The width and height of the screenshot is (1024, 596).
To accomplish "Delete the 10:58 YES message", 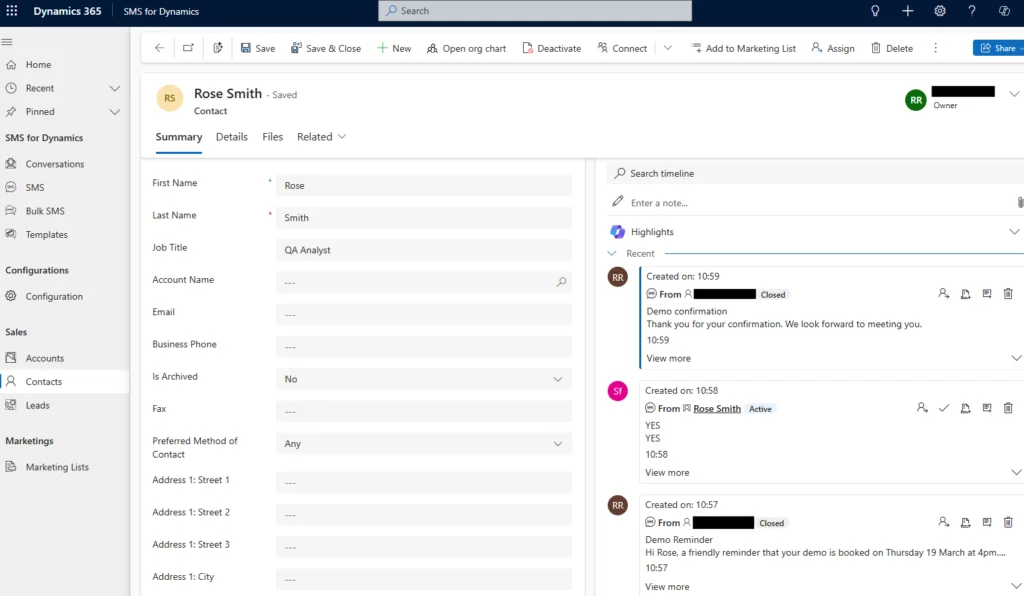I will click(x=1008, y=408).
